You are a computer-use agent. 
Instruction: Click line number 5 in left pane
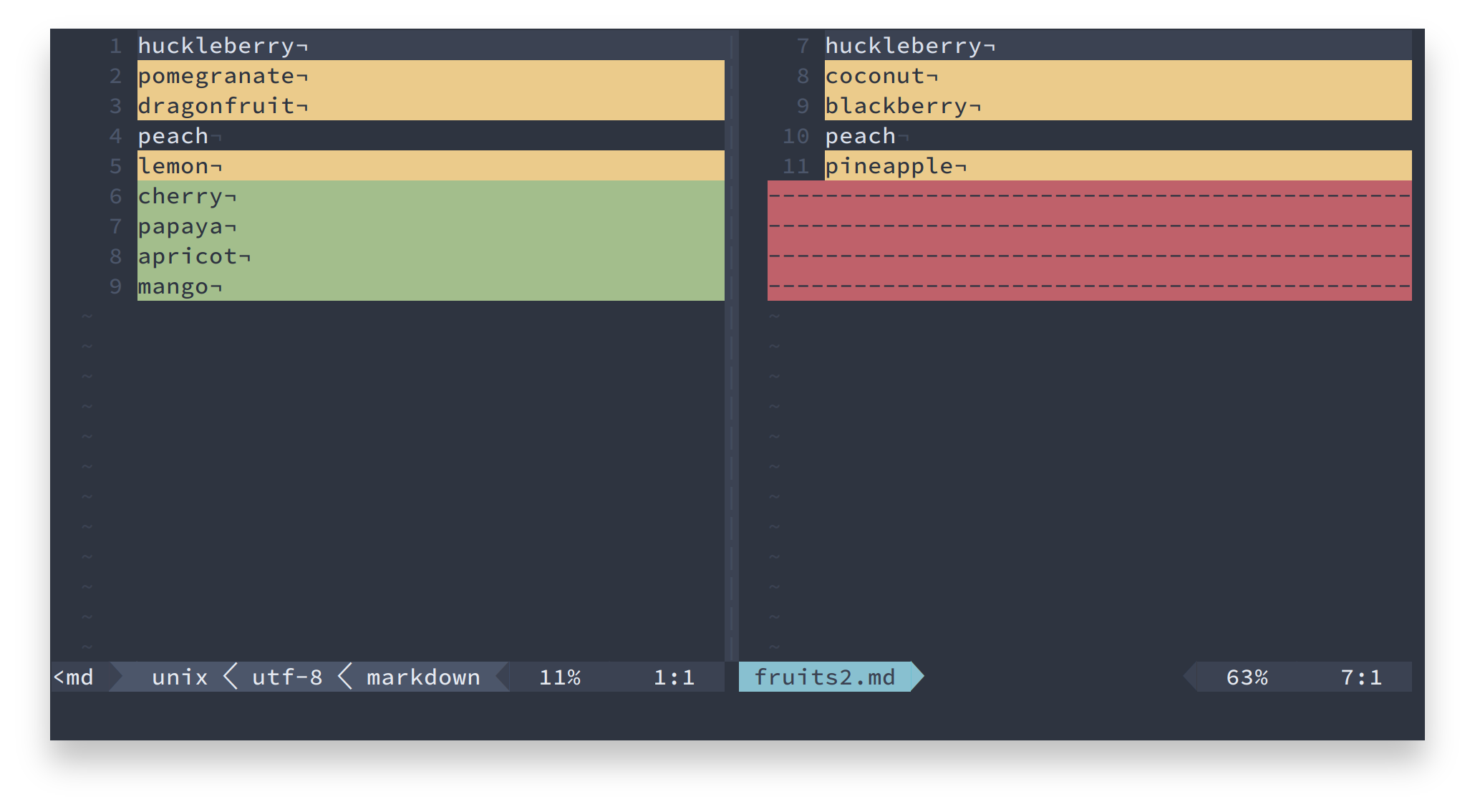click(115, 165)
